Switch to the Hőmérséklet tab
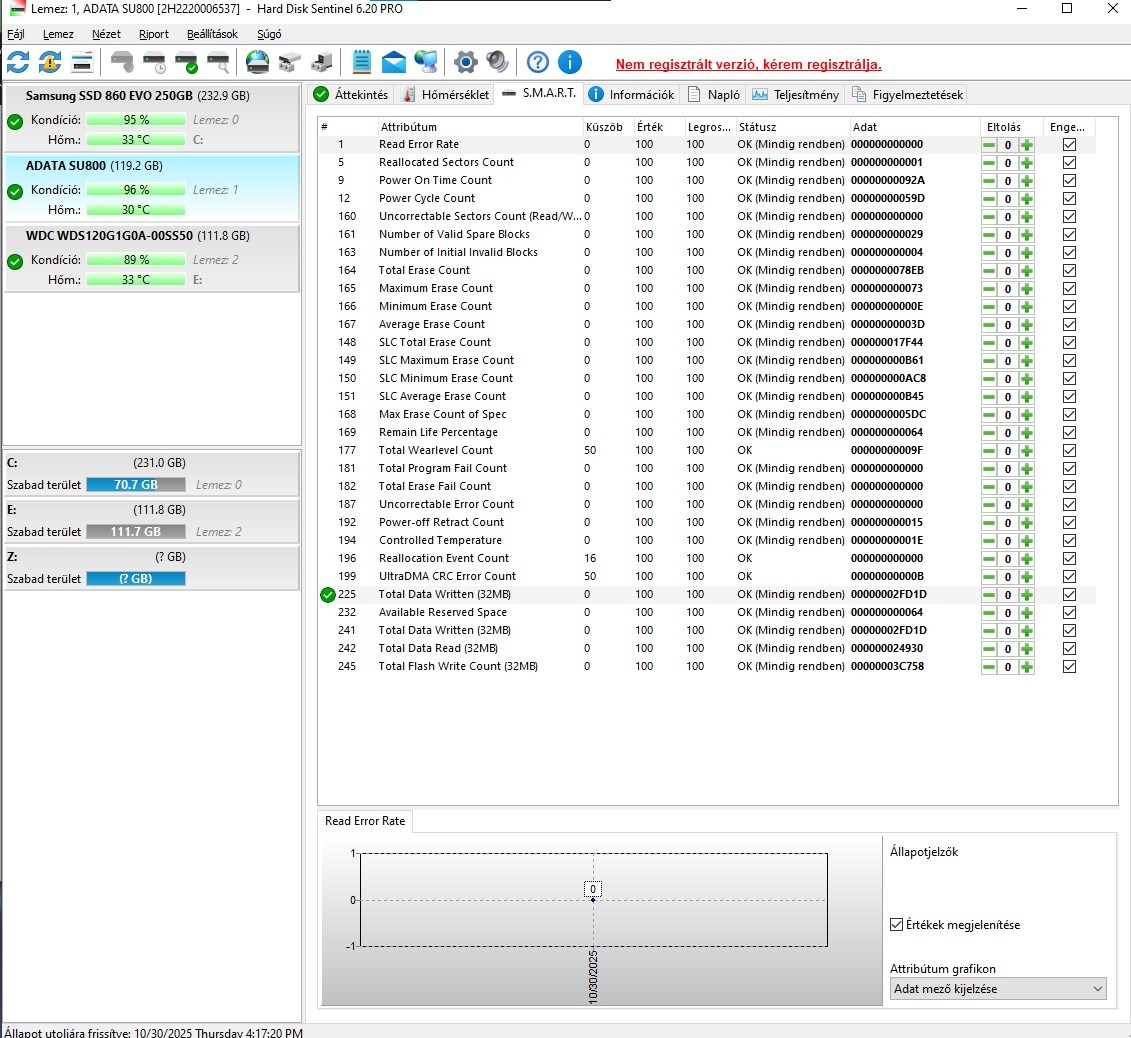 [x=446, y=94]
